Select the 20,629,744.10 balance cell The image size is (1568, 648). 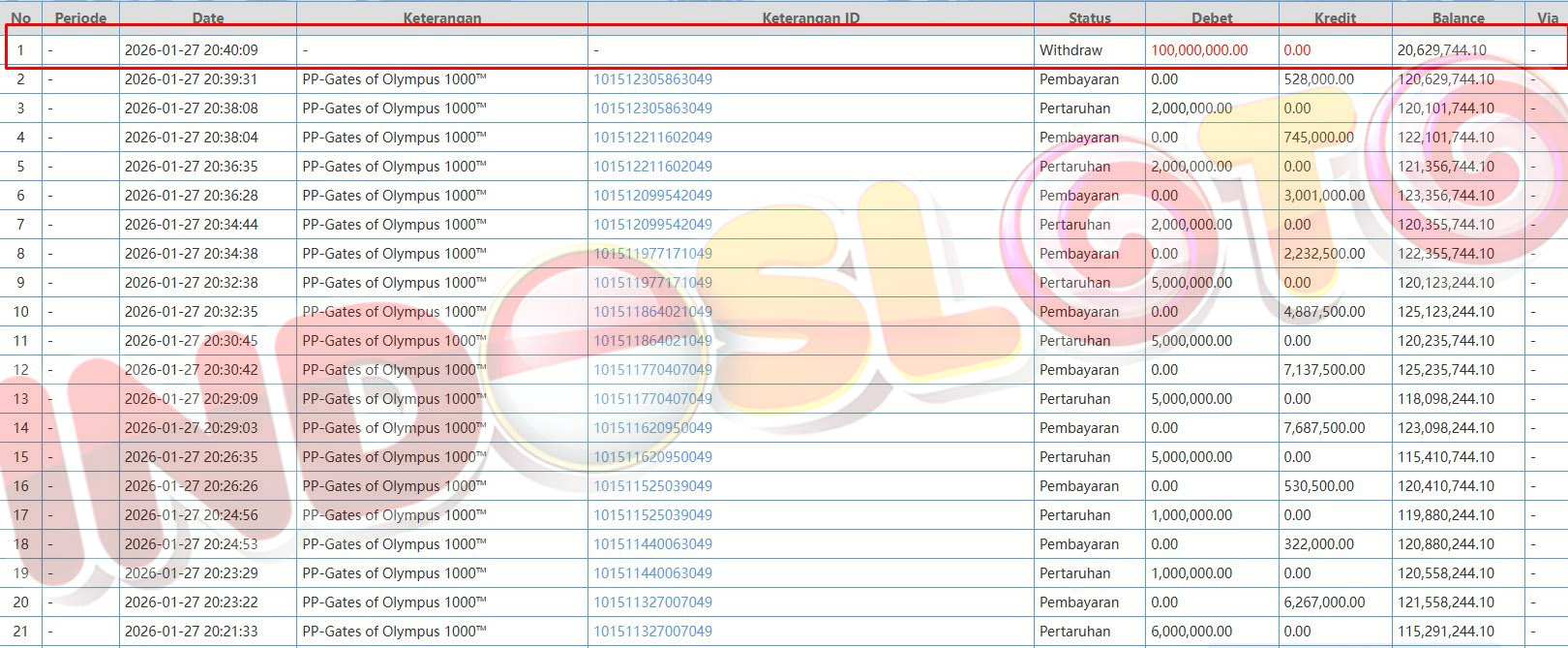[1441, 50]
